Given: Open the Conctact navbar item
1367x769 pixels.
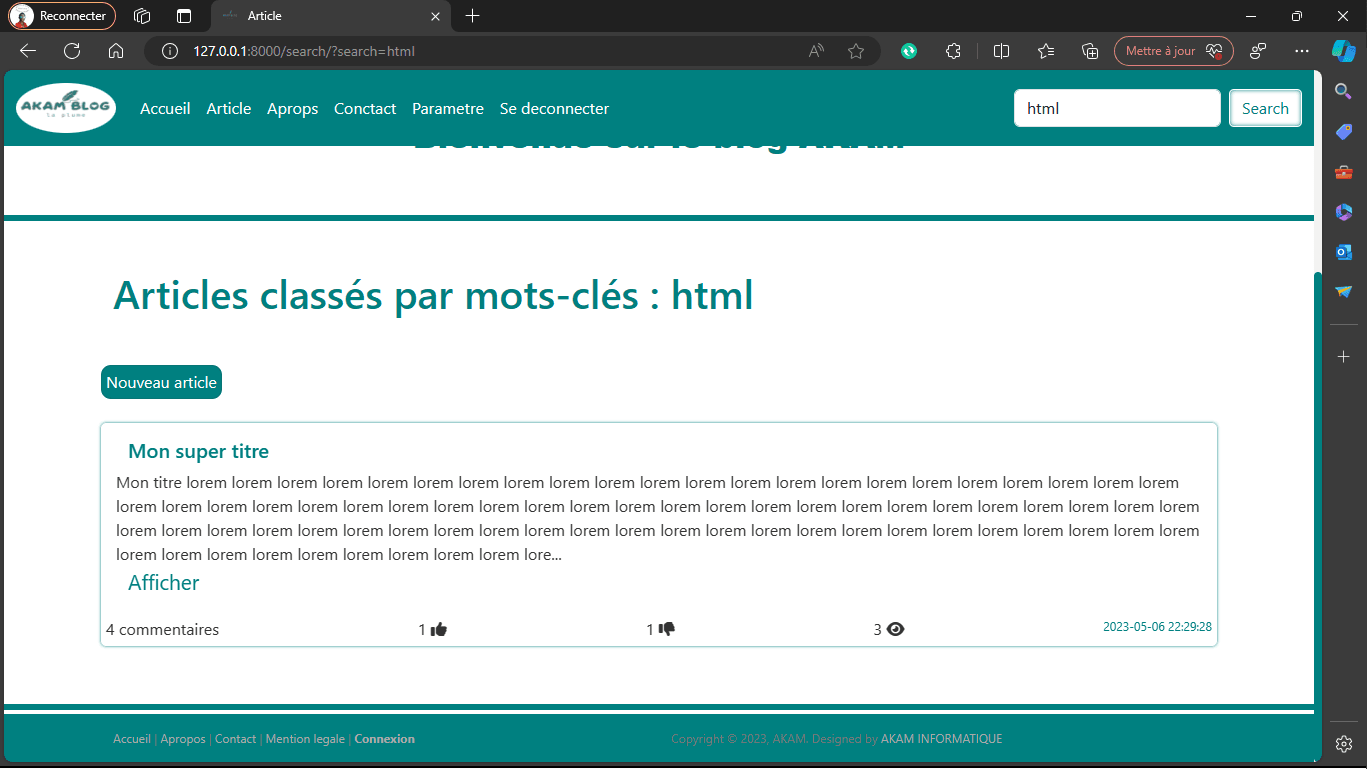Looking at the screenshot, I should [x=365, y=108].
